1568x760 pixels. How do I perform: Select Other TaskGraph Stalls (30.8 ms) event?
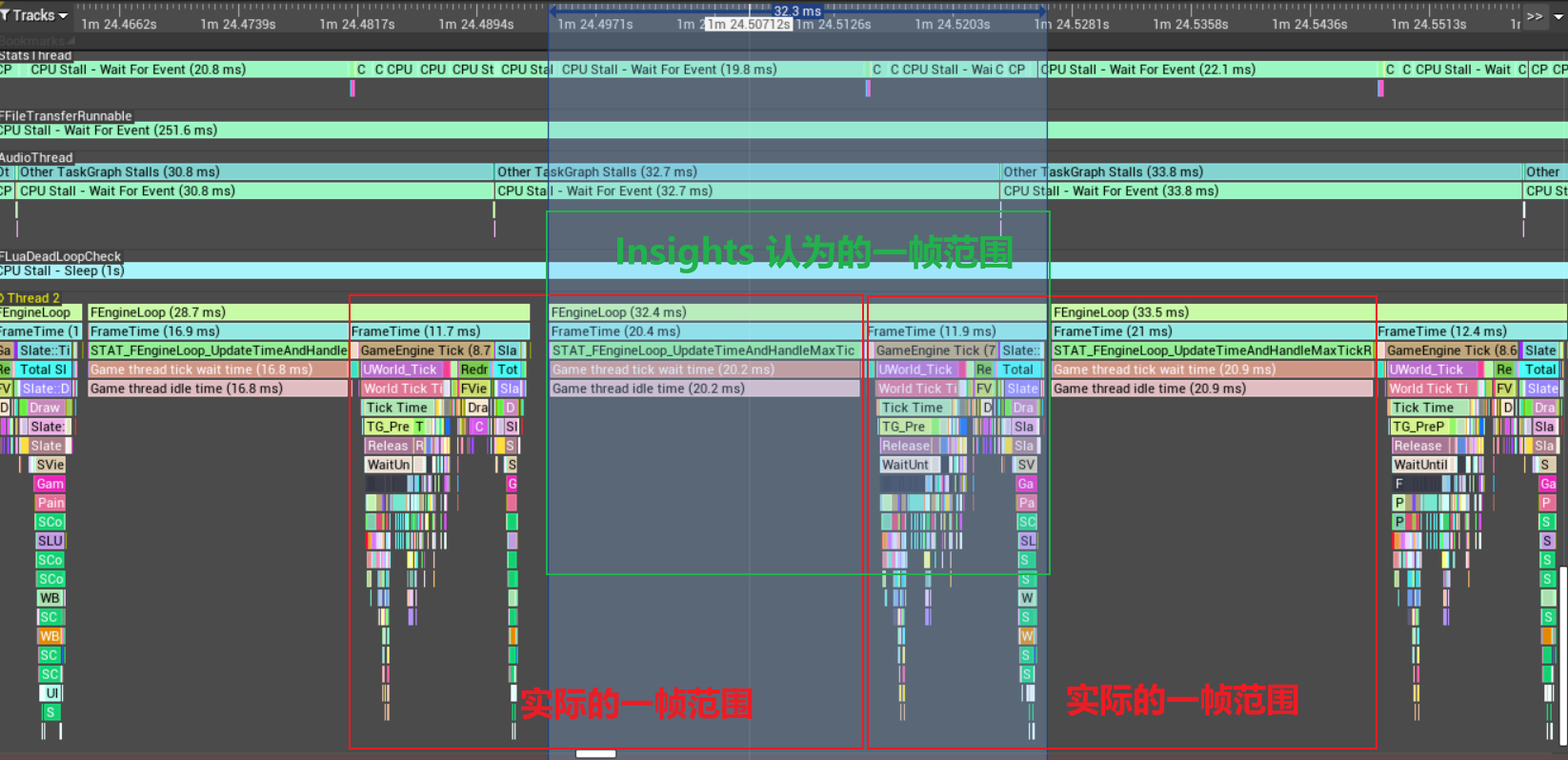coord(254,172)
